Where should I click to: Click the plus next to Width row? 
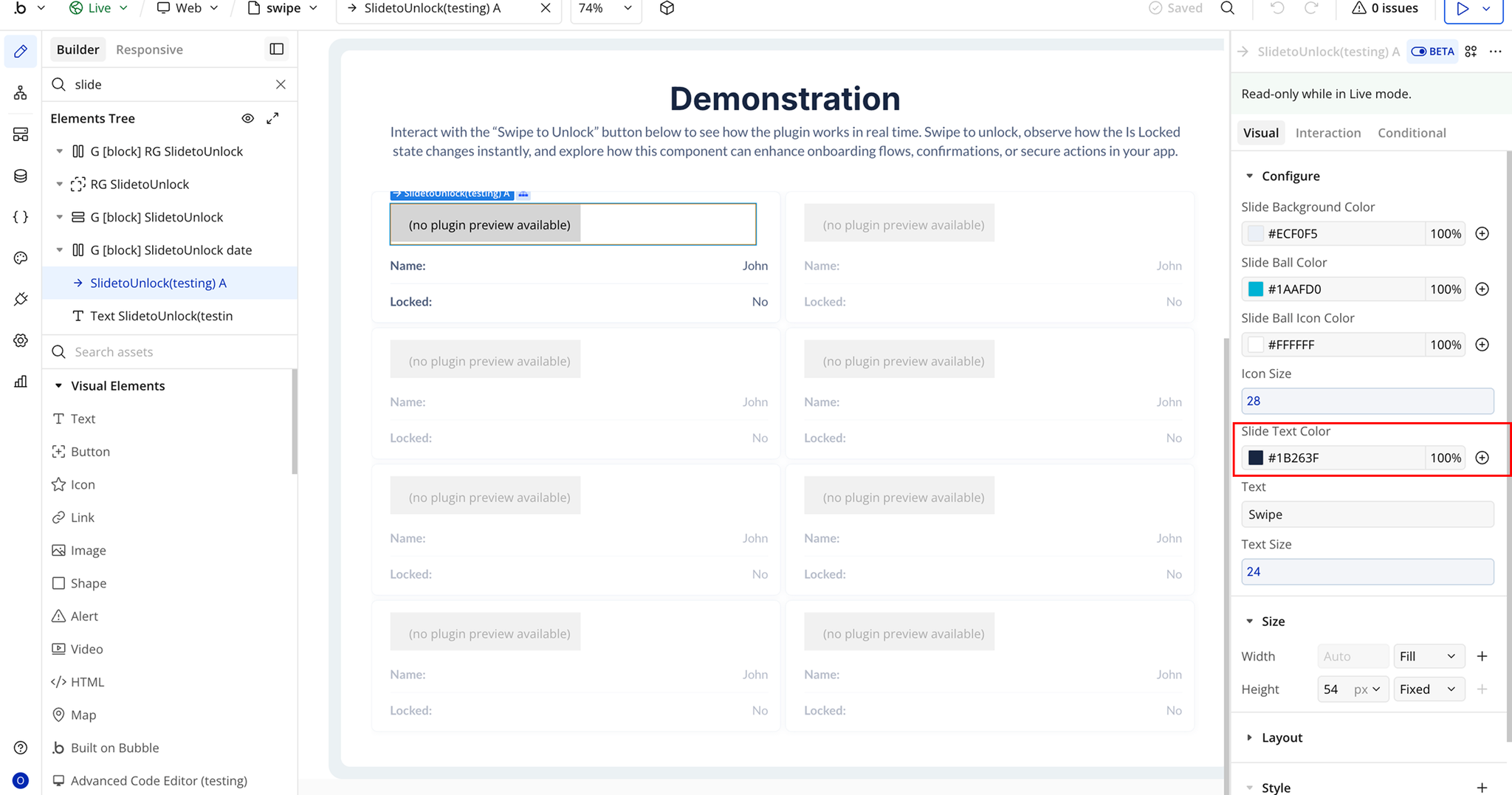click(1482, 656)
